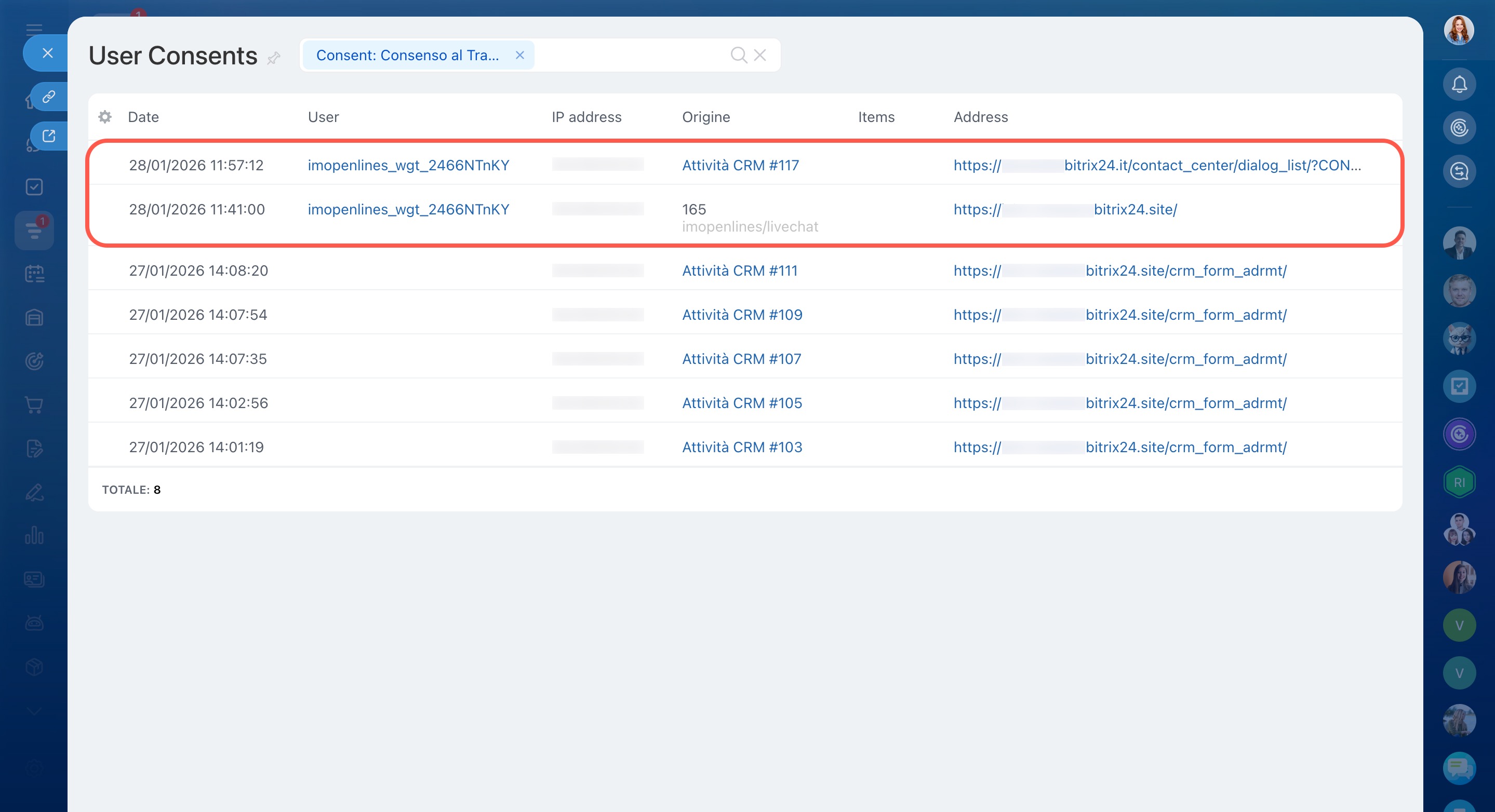The width and height of the screenshot is (1495, 812).
Task: Open the Tasks checkmark sidebar icon
Action: point(34,187)
